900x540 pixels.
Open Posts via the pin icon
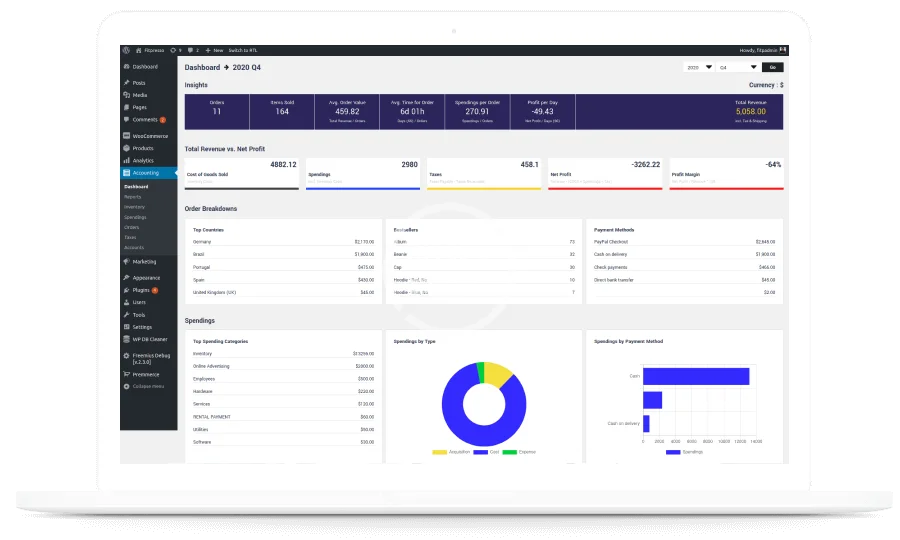click(126, 83)
